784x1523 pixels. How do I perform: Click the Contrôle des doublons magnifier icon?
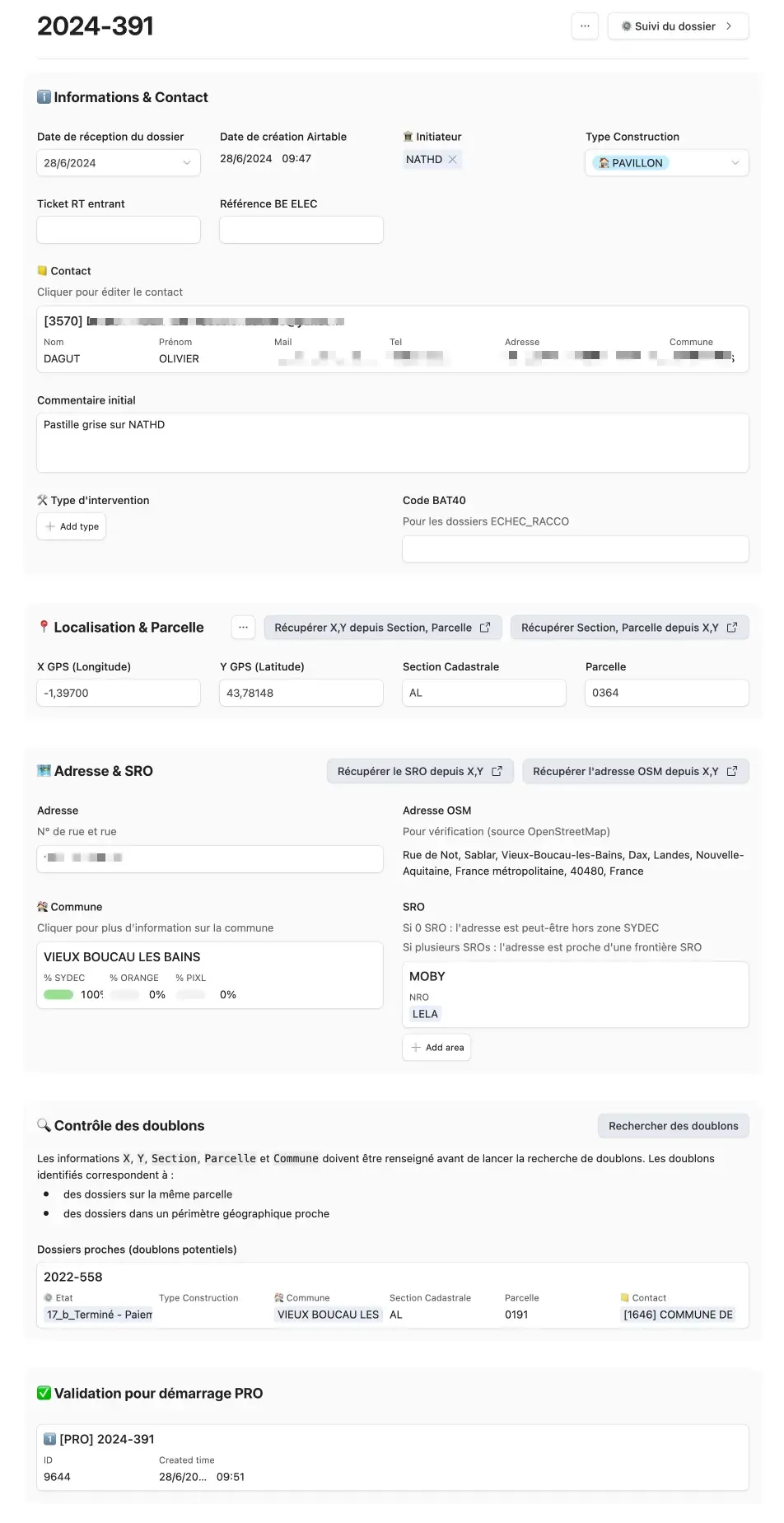click(x=44, y=1126)
